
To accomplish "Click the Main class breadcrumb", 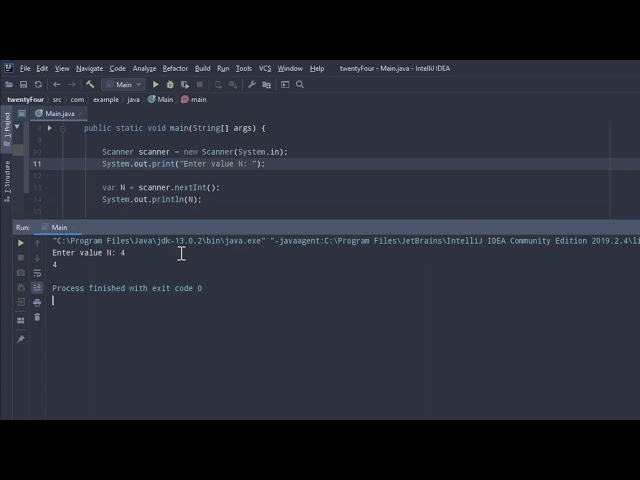I will [161, 100].
